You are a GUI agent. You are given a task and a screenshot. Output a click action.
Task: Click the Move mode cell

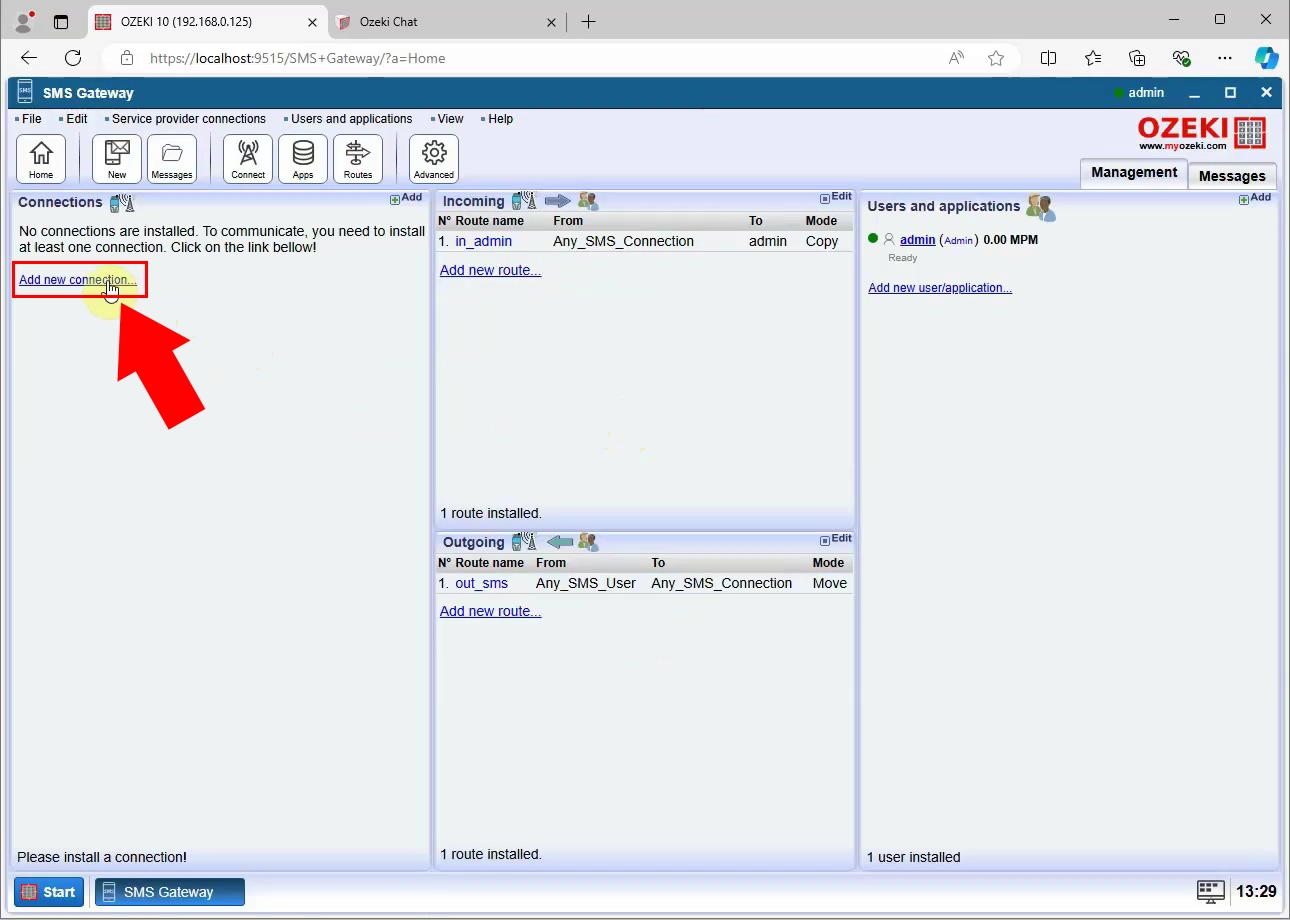829,583
